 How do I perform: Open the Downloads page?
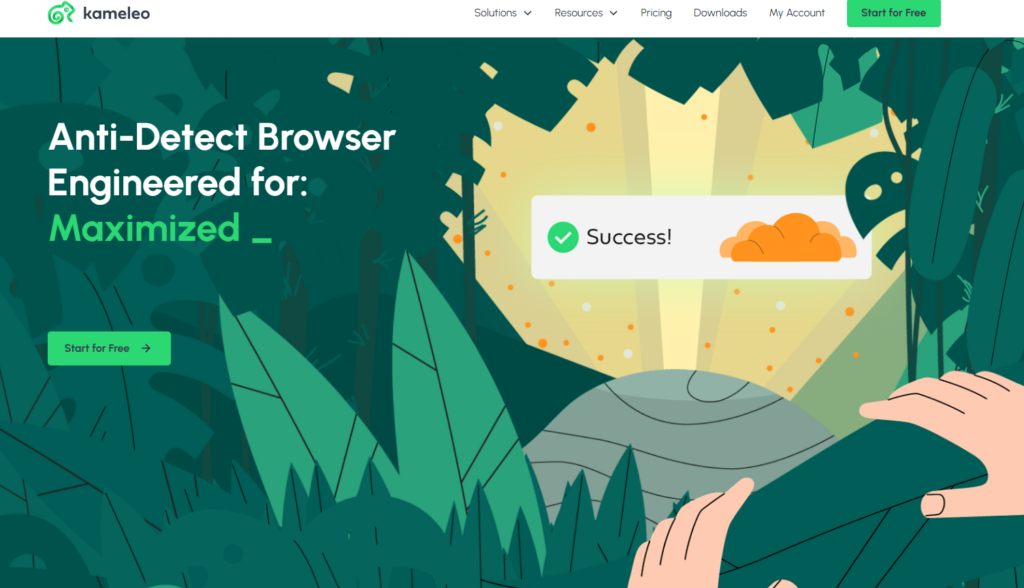click(x=720, y=13)
